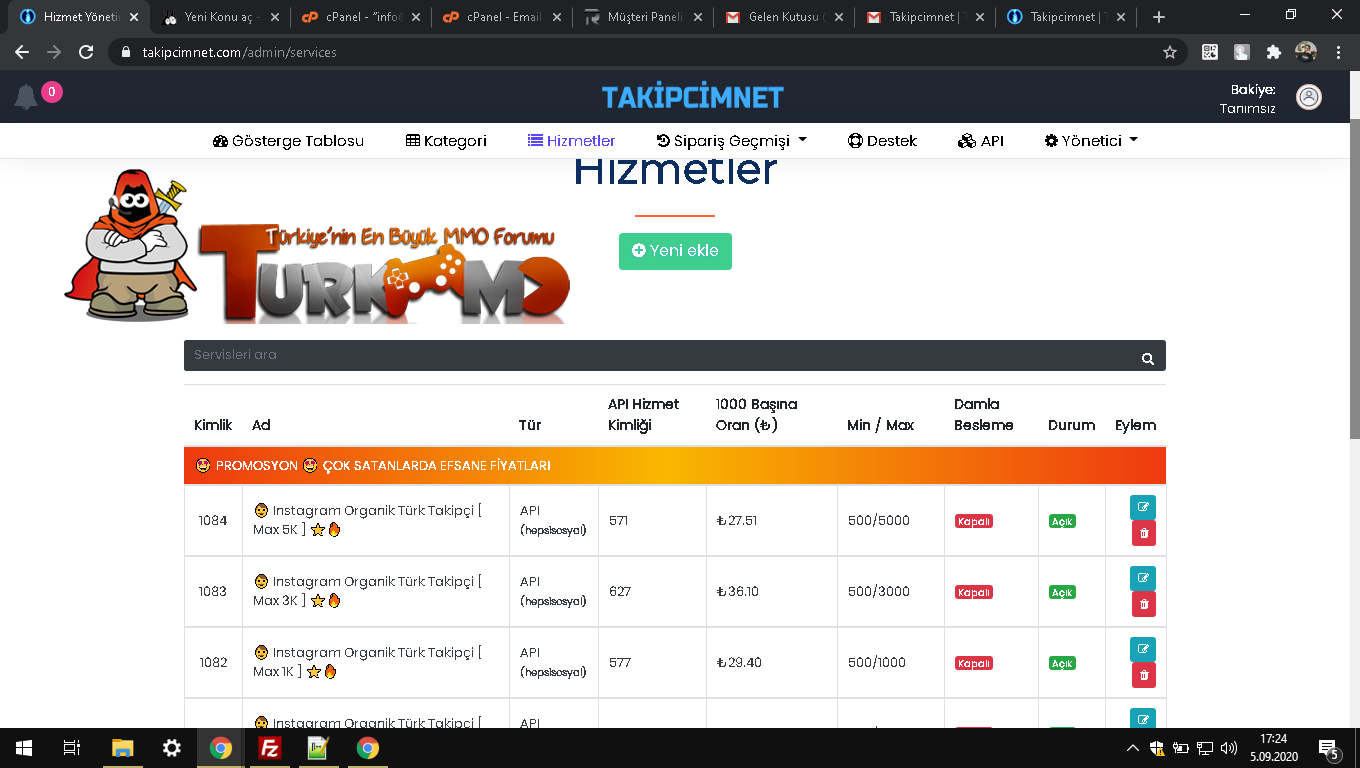Expand the Yönetici dropdown menu

(1091, 141)
